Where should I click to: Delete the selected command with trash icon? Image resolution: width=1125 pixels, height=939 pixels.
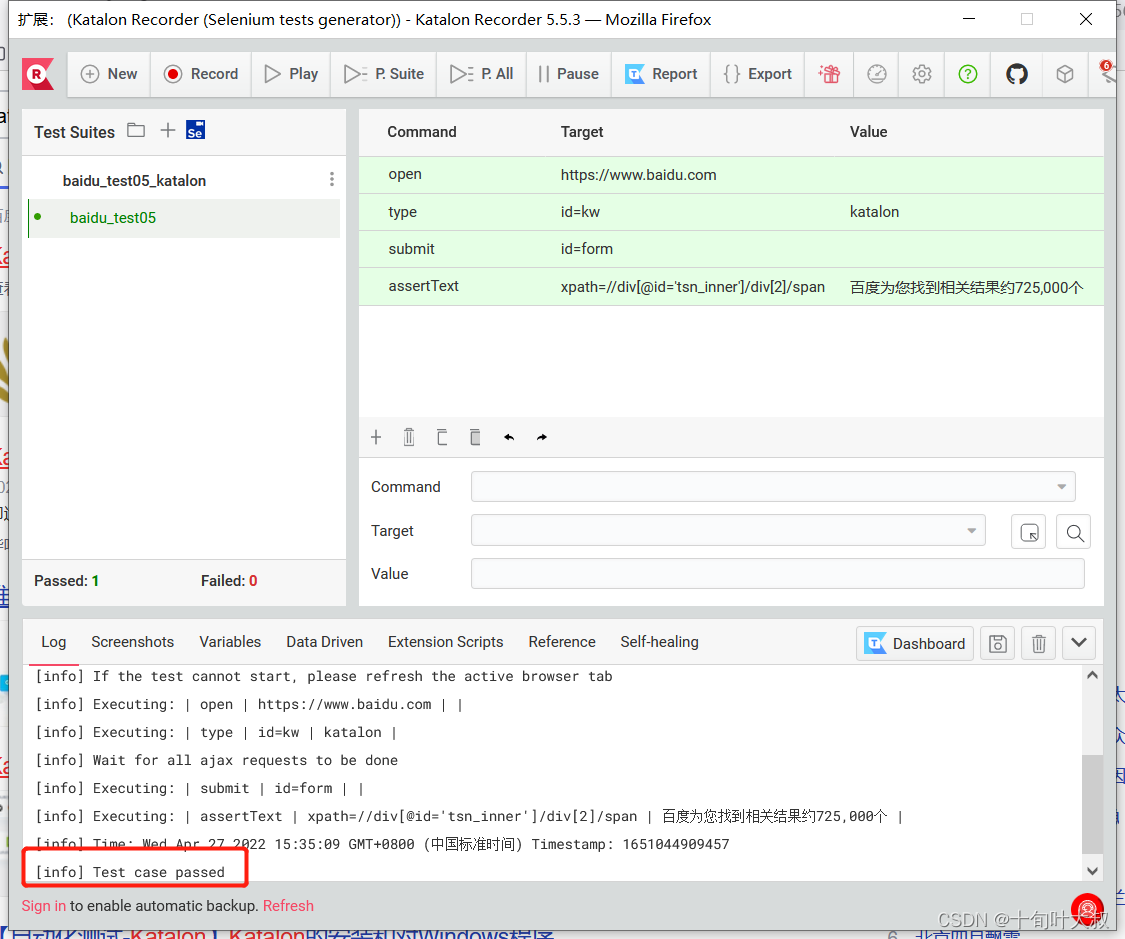pyautogui.click(x=409, y=437)
